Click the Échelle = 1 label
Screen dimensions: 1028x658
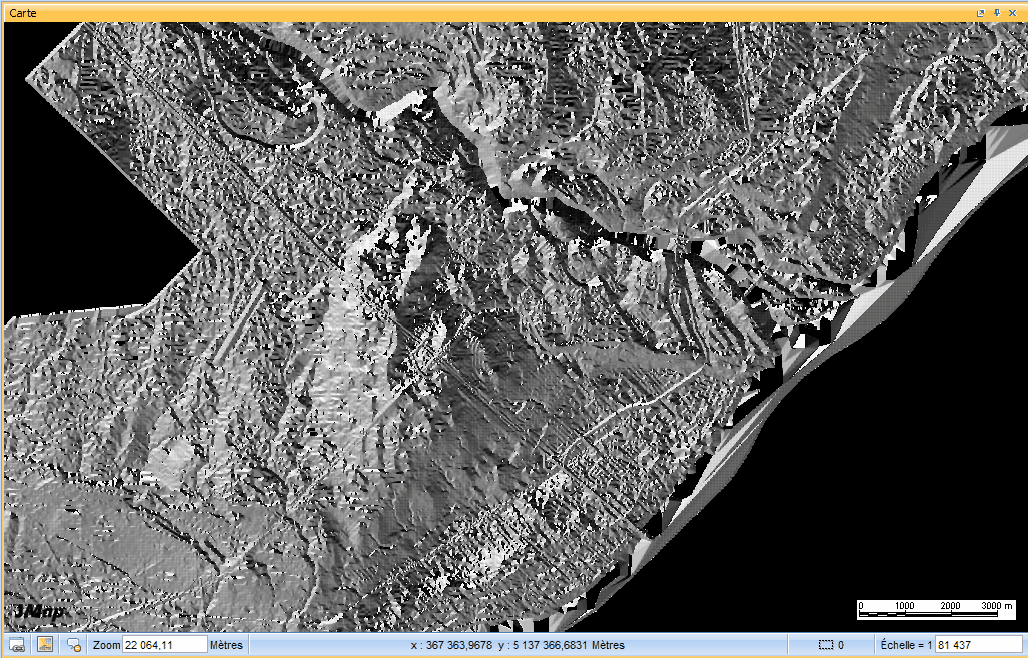(x=906, y=645)
